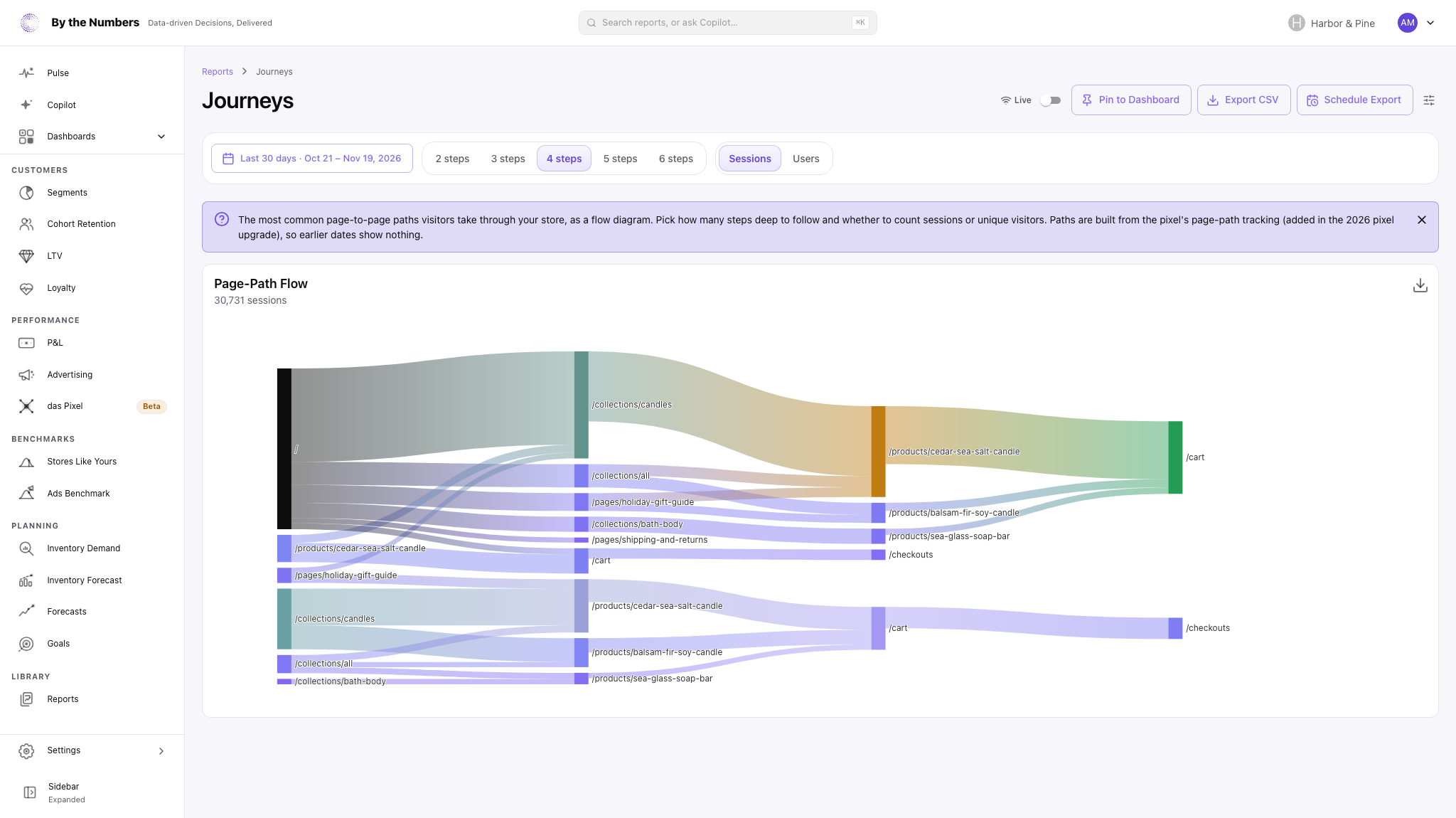
Task: Click the orange /products/cedar-sea-salt-candle node
Action: pyautogui.click(x=878, y=452)
